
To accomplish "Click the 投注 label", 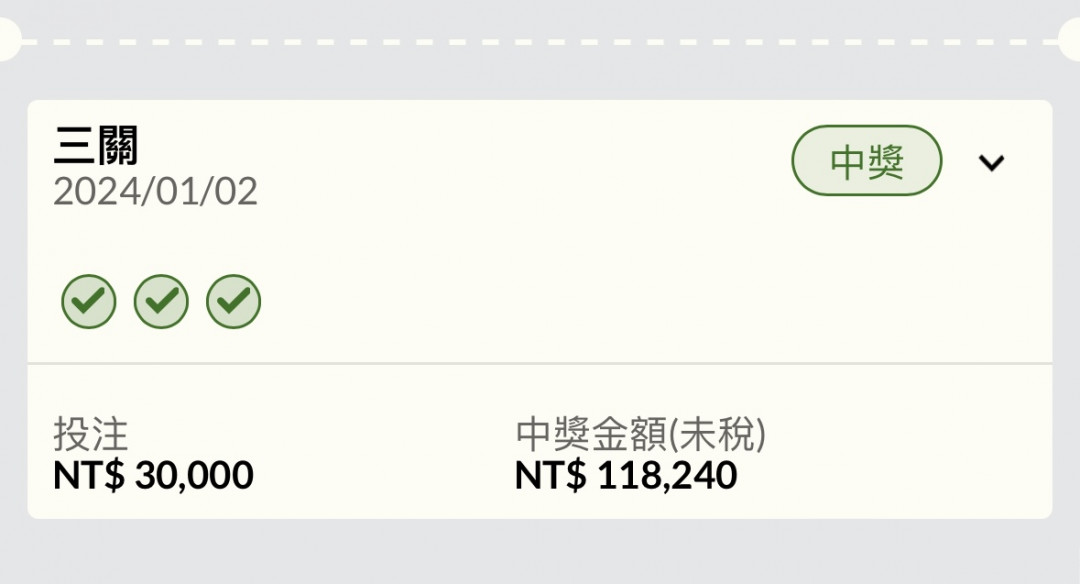I will click(91, 434).
